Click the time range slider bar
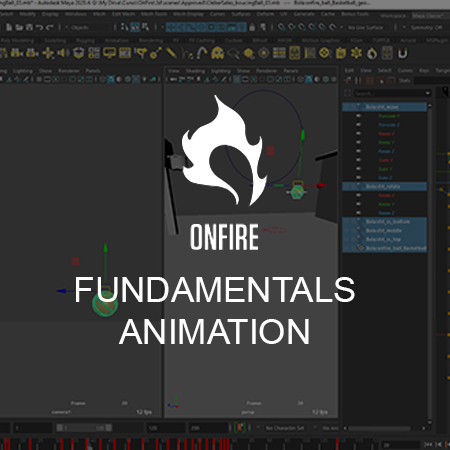 coord(84,428)
